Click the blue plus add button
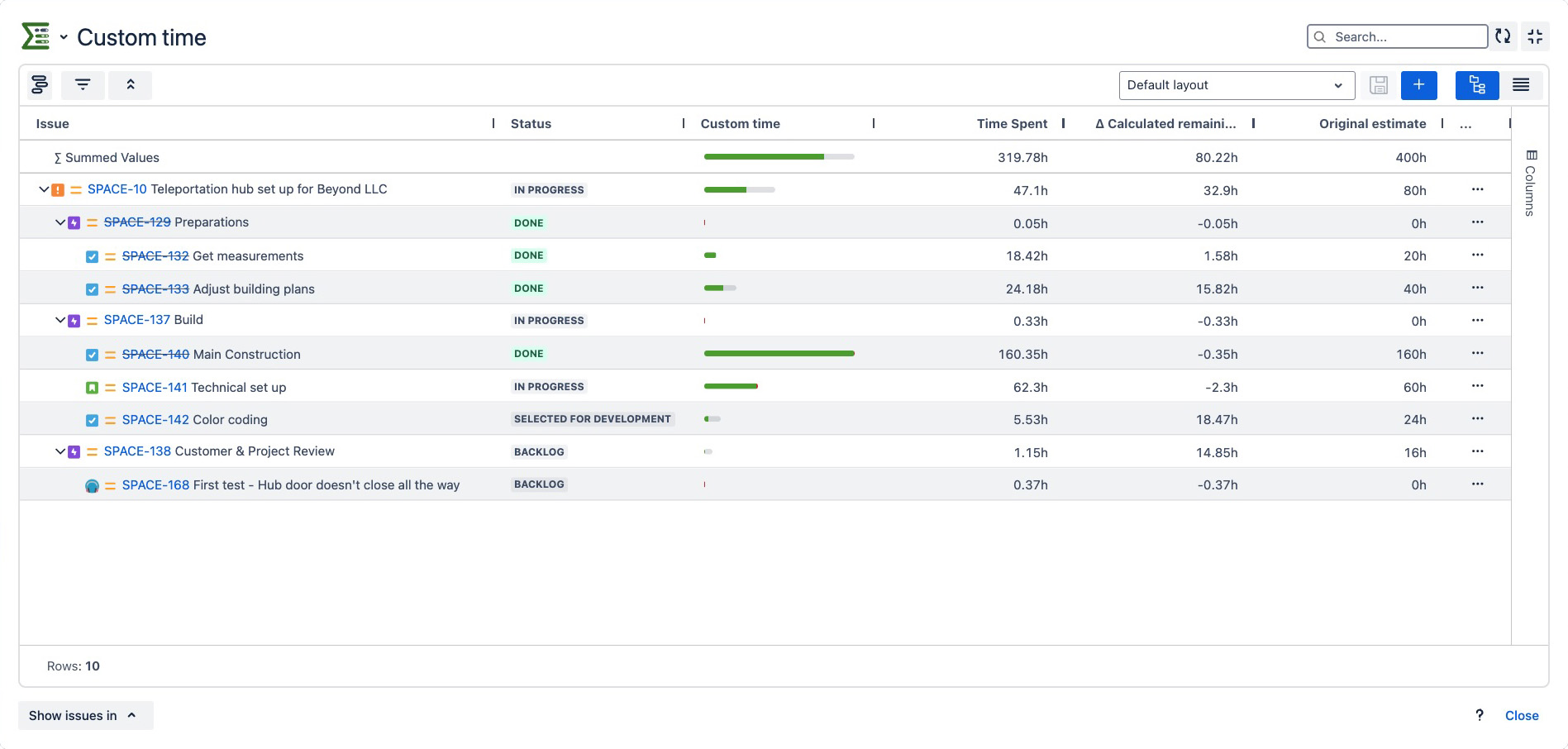The image size is (1568, 749). (1418, 85)
